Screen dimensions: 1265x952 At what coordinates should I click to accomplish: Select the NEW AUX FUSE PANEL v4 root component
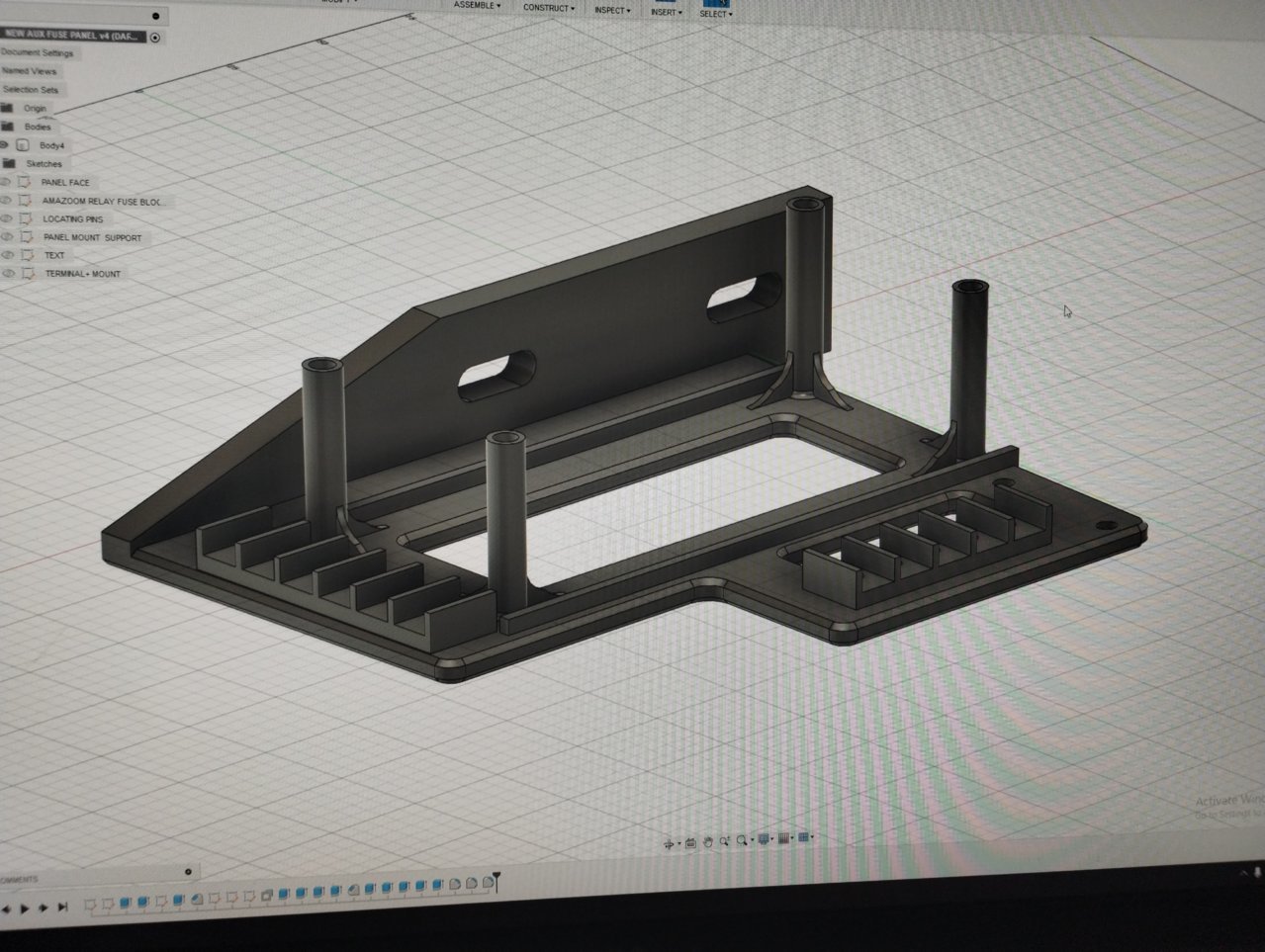click(72, 36)
